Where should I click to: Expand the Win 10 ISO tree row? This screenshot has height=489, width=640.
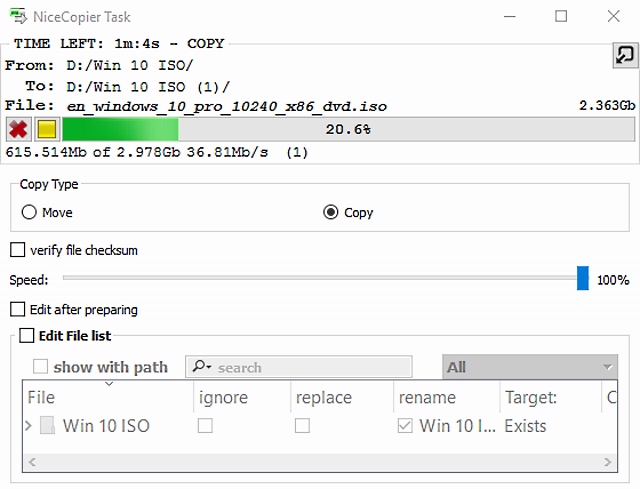28,426
